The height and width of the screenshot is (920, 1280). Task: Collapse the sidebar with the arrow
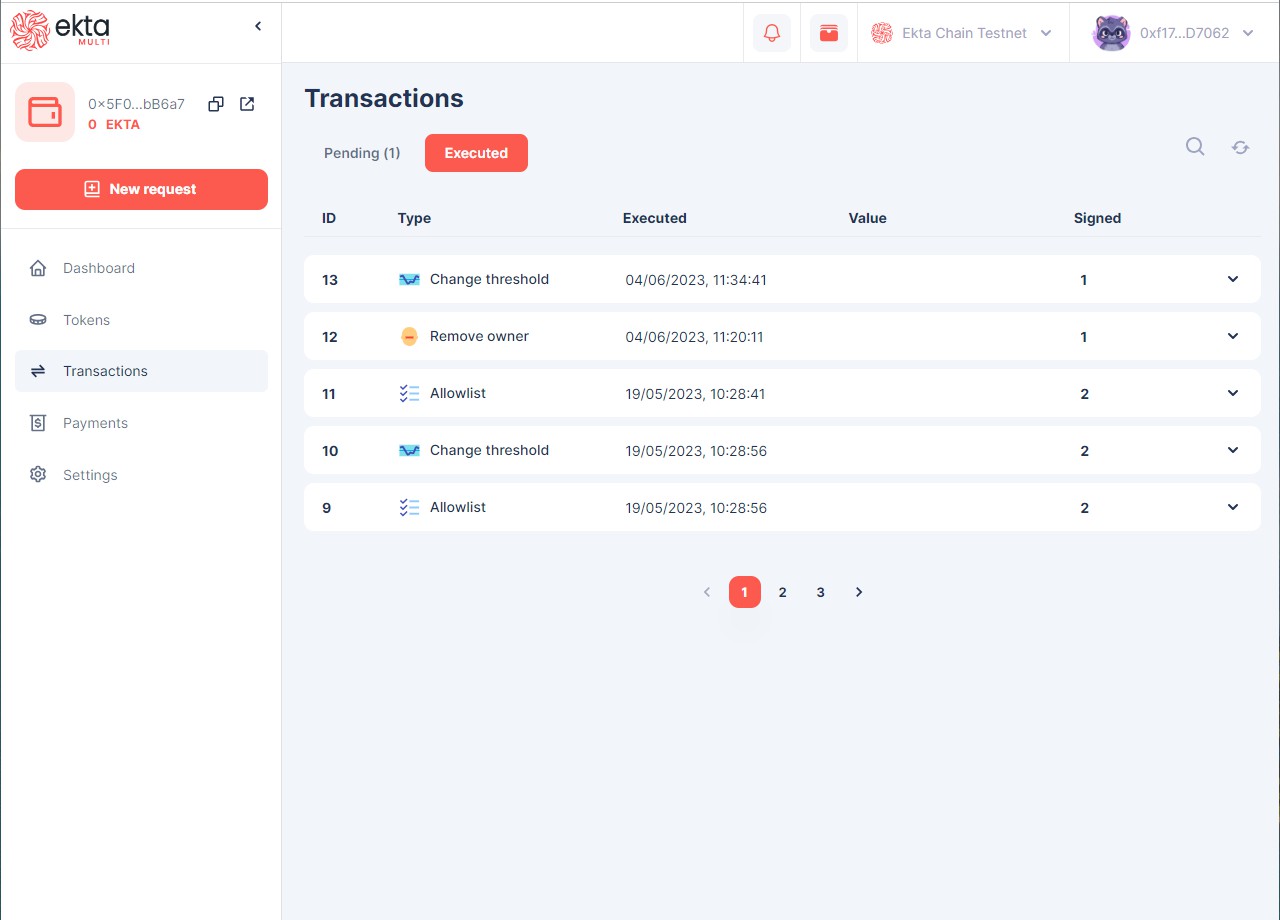tap(258, 26)
